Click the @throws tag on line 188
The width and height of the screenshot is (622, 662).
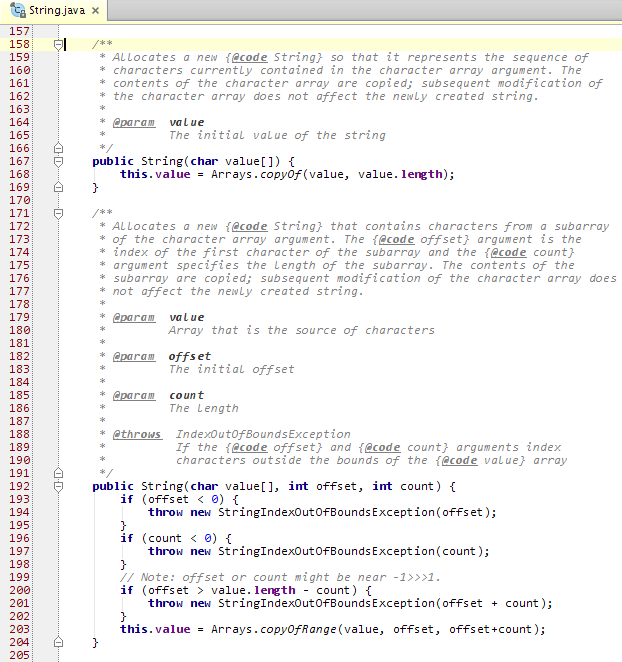pos(137,434)
